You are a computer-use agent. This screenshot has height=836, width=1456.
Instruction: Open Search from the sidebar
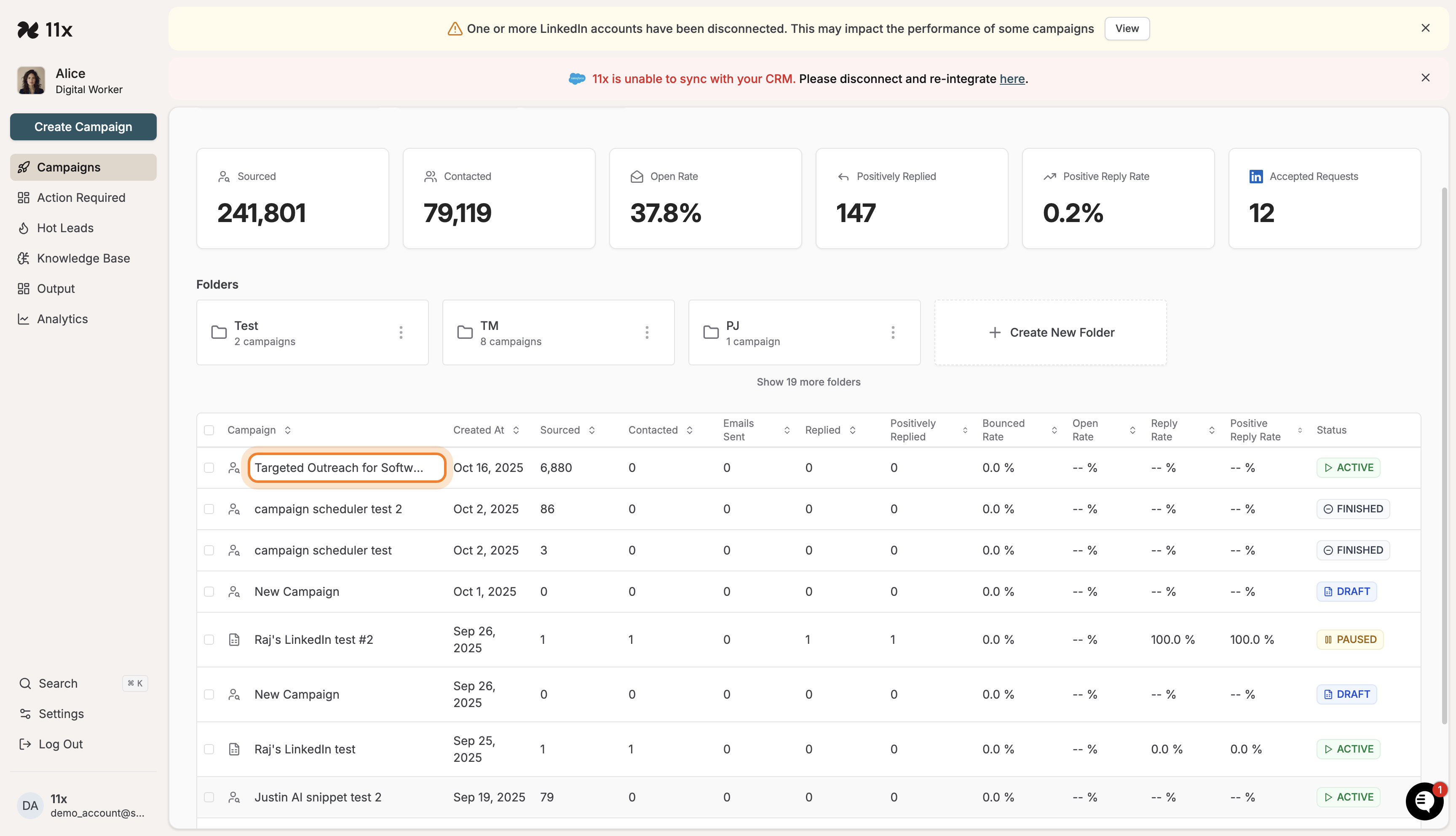click(57, 683)
